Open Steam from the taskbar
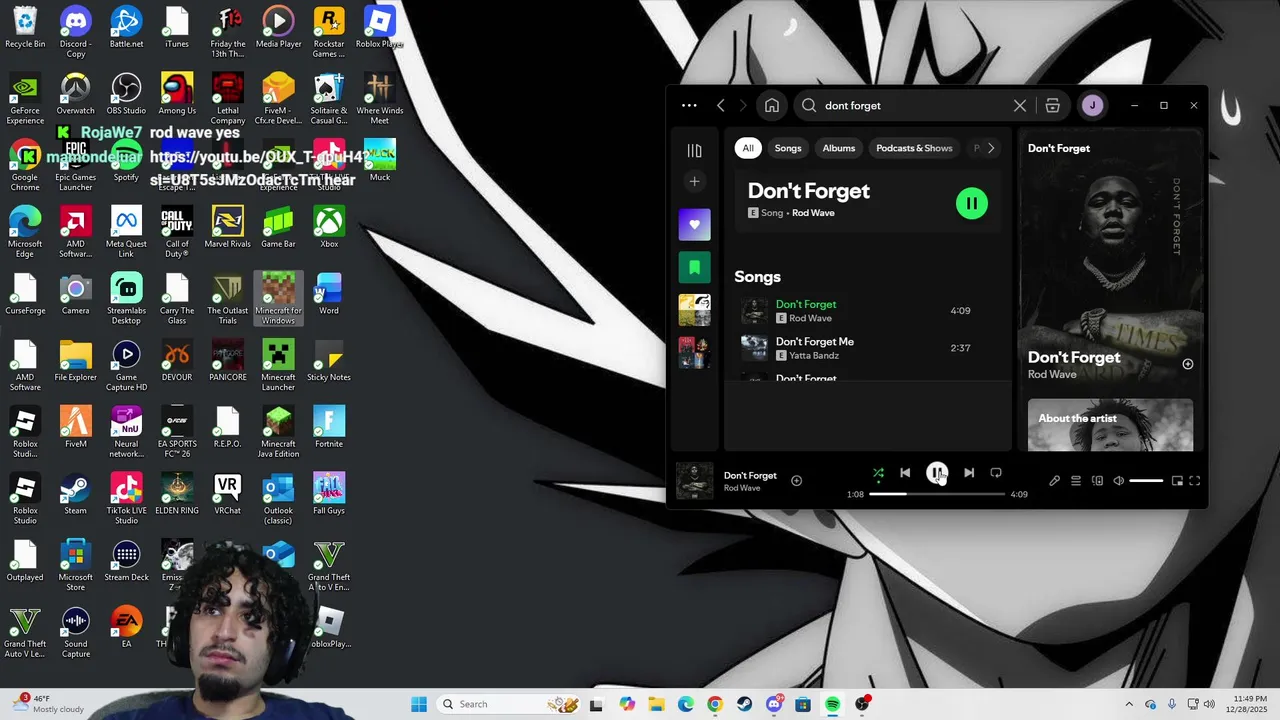 (744, 704)
